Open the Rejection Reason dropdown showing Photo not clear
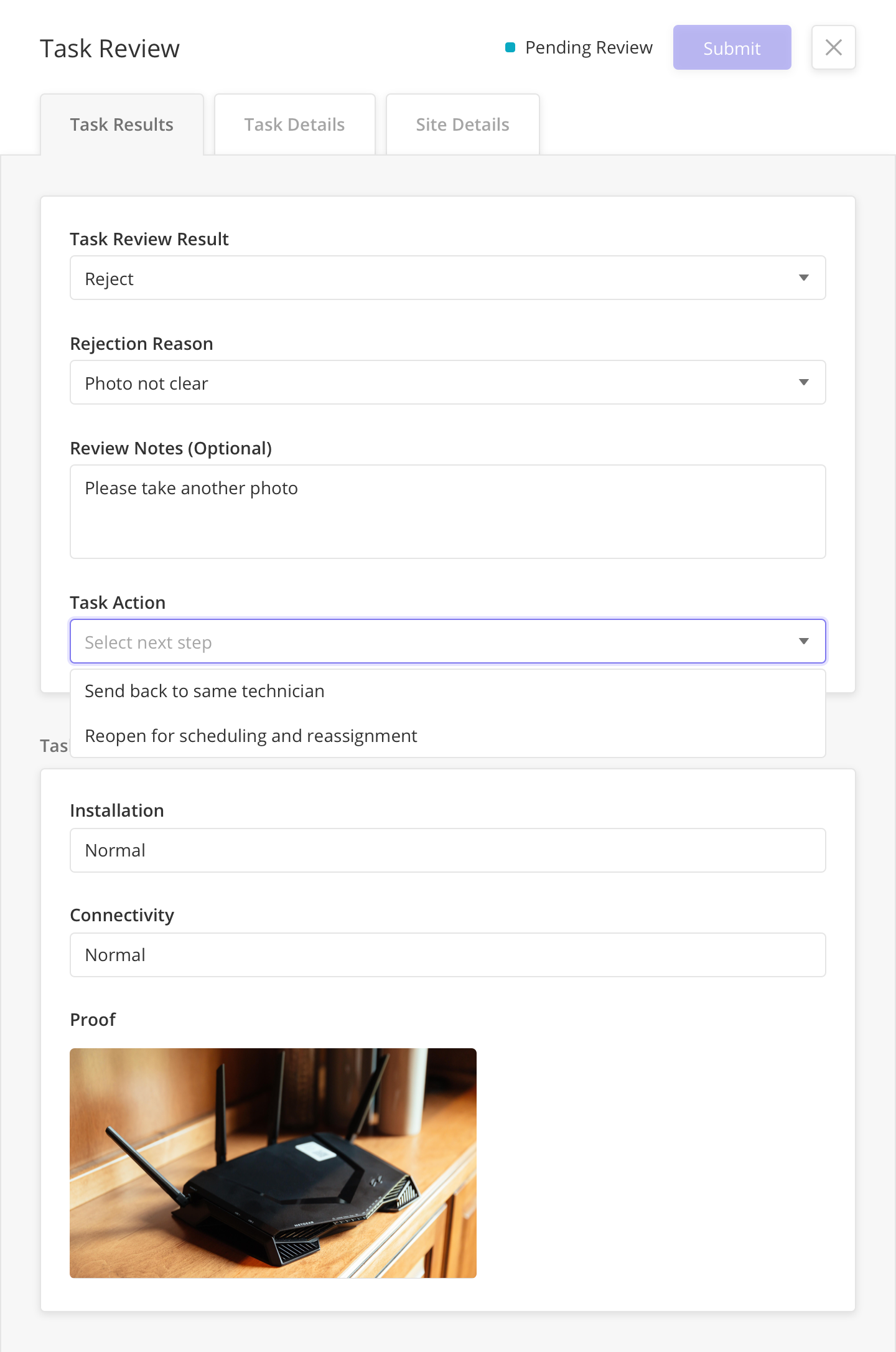Screen dimensions: 896x1352 tap(448, 382)
